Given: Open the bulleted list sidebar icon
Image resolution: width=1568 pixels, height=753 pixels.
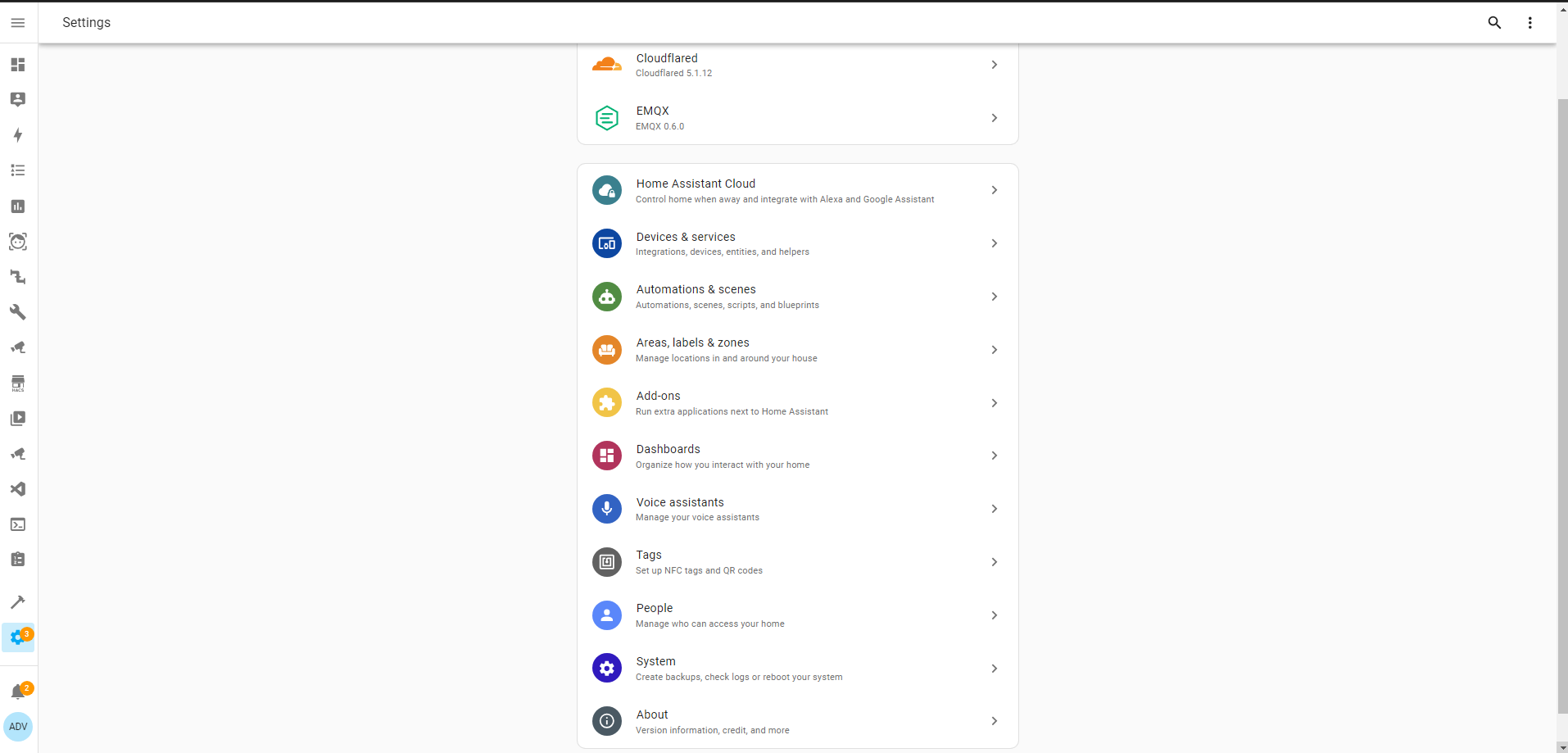Looking at the screenshot, I should [18, 170].
